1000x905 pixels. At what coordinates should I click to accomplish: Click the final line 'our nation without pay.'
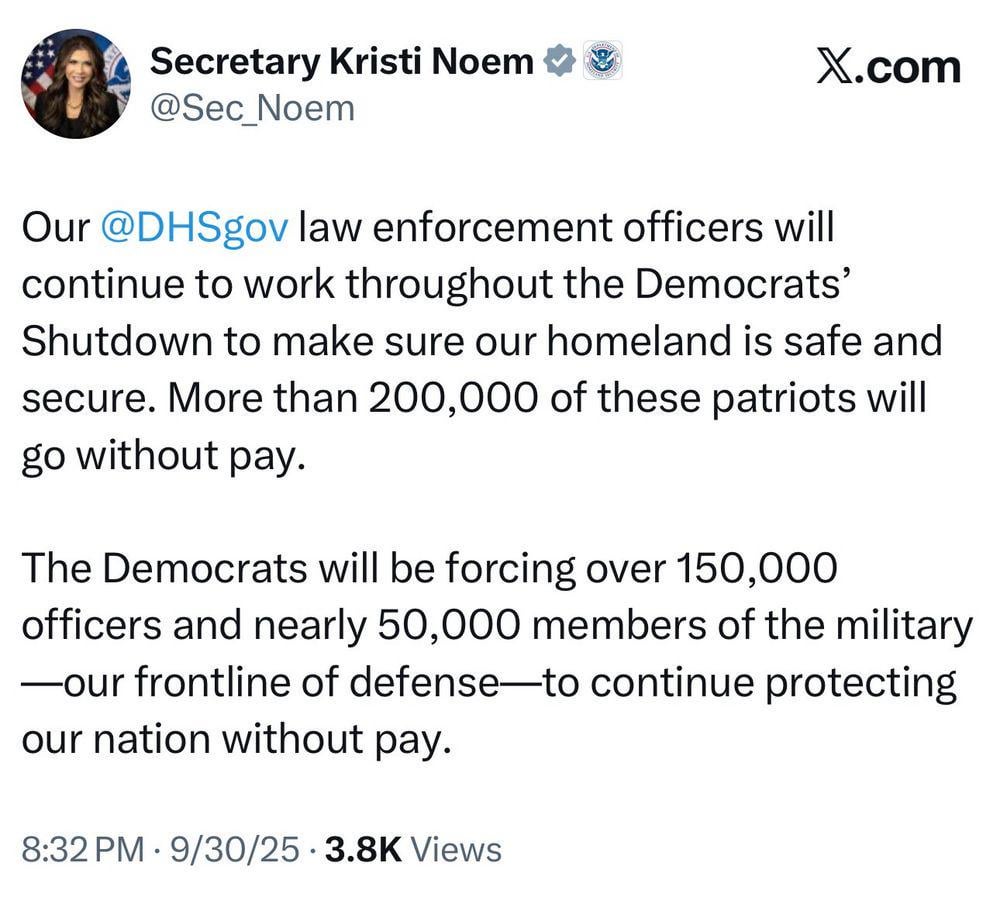[x=230, y=740]
